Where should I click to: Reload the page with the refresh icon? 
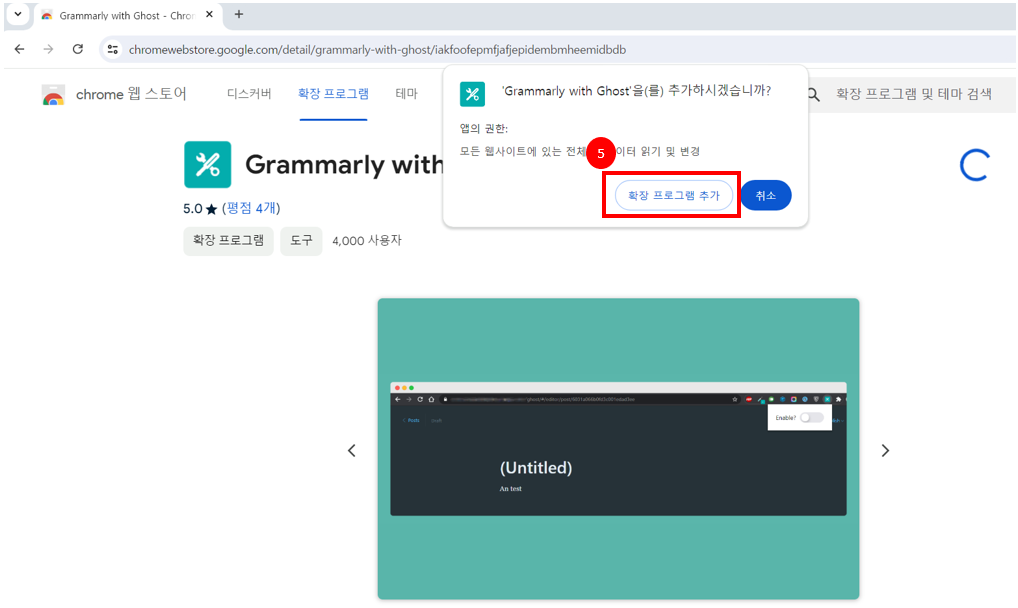(78, 49)
